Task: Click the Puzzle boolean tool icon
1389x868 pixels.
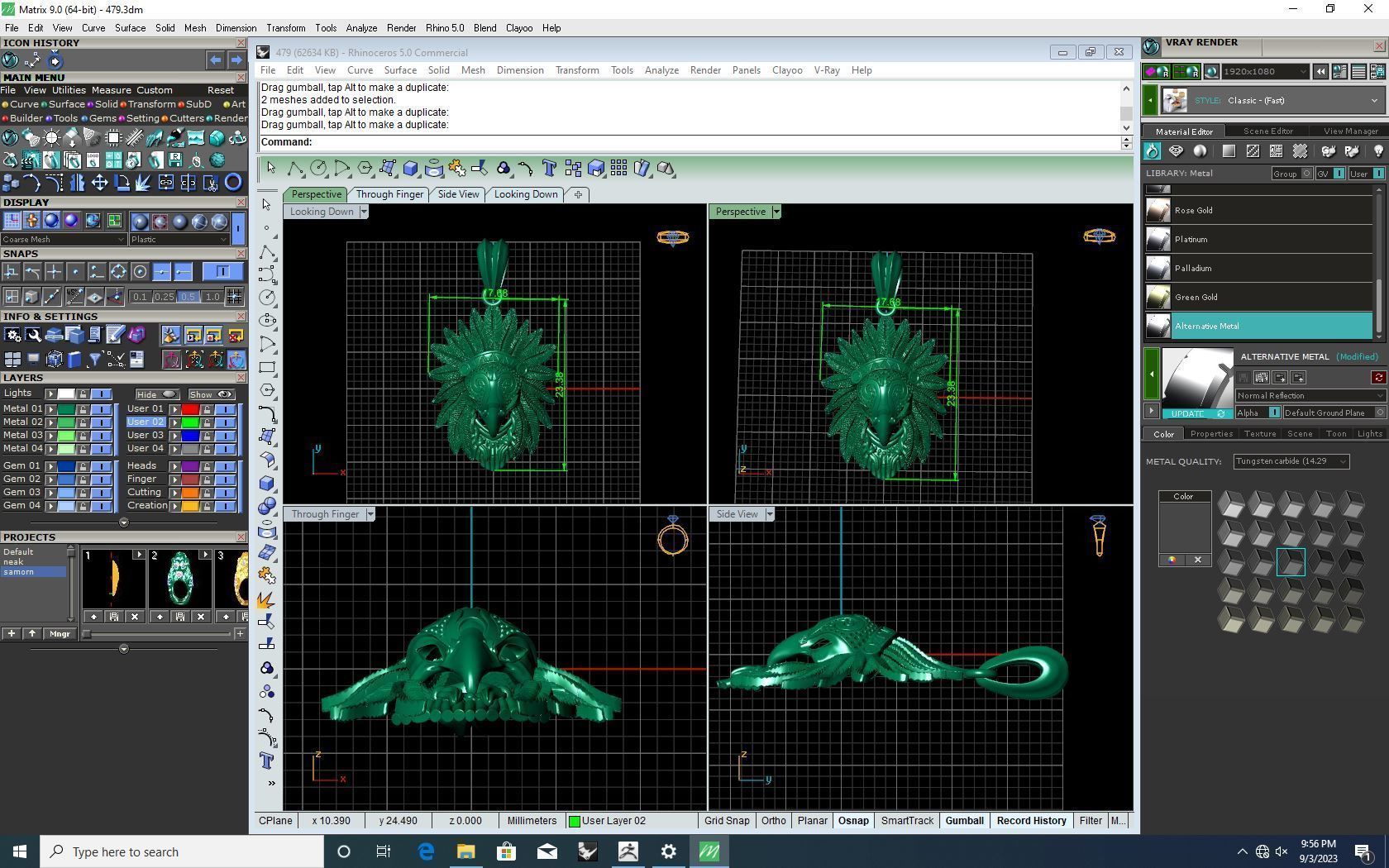Action: pyautogui.click(x=457, y=169)
